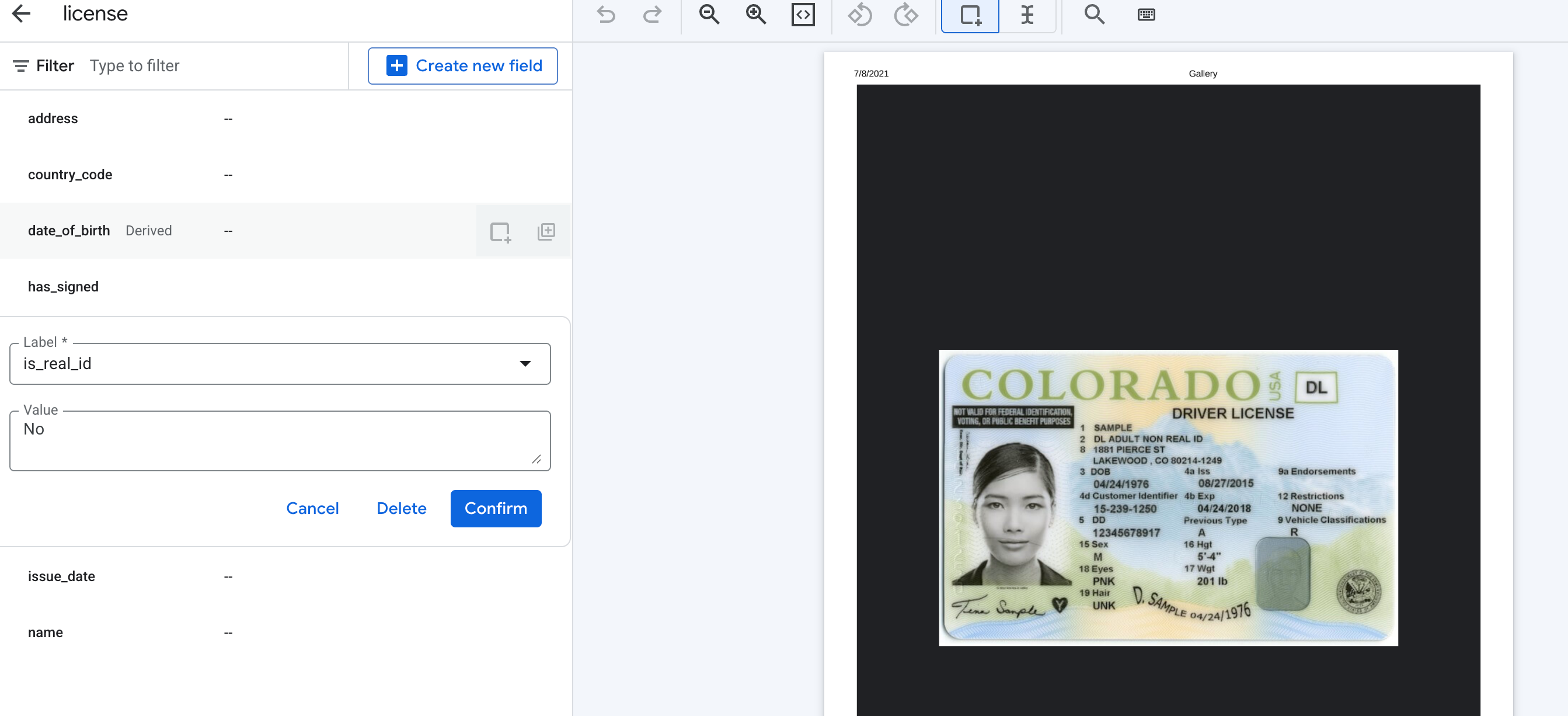Create a new field
This screenshot has height=716, width=1568.
coord(463,66)
